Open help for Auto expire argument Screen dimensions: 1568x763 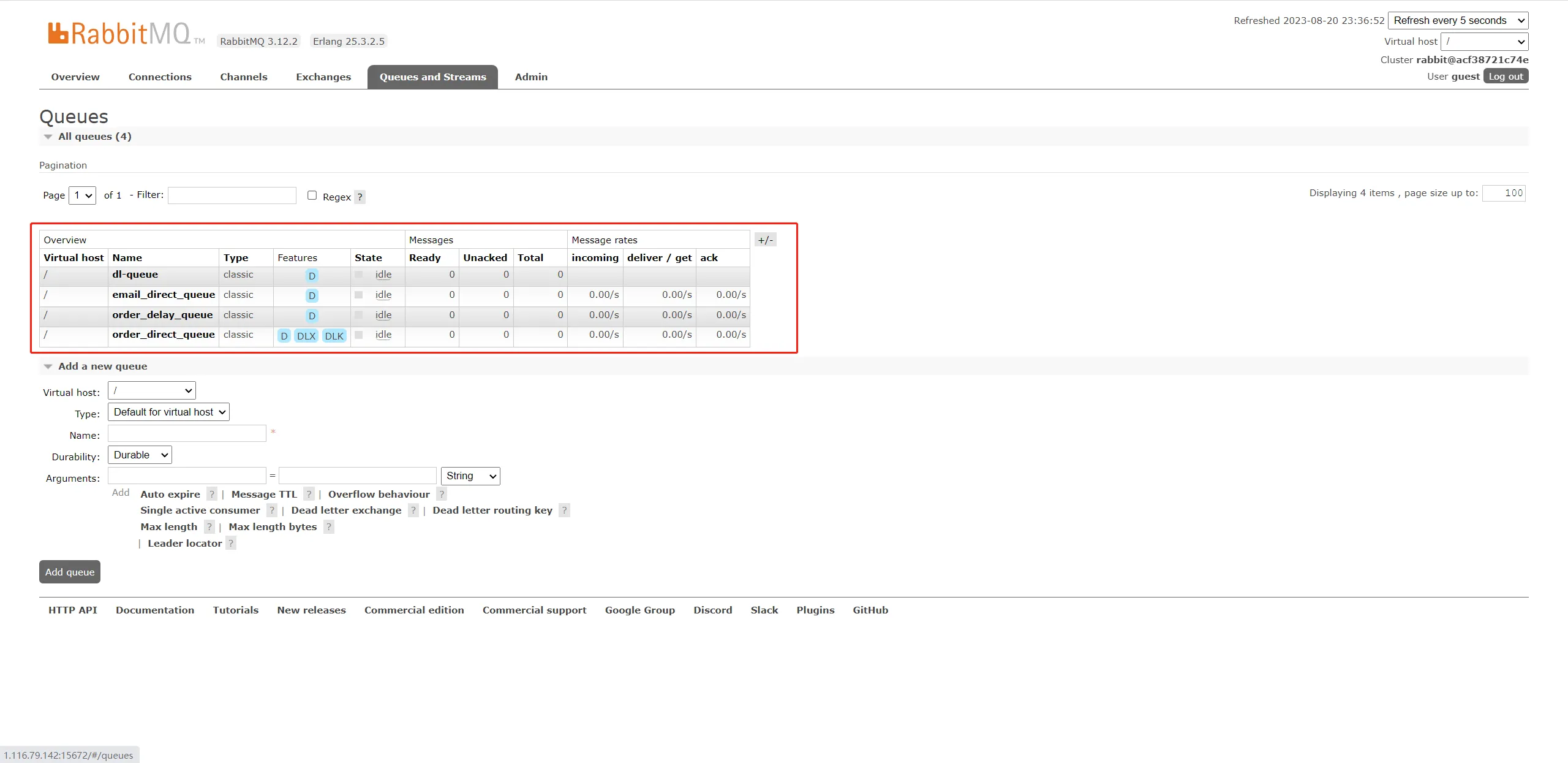[212, 494]
